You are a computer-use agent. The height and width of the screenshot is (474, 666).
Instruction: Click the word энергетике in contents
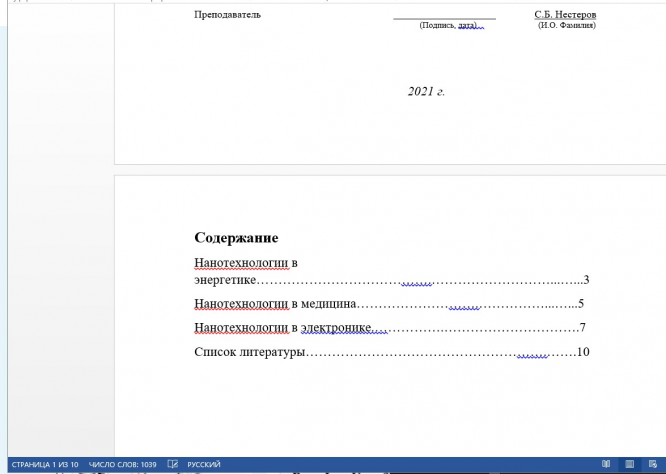tap(225, 280)
